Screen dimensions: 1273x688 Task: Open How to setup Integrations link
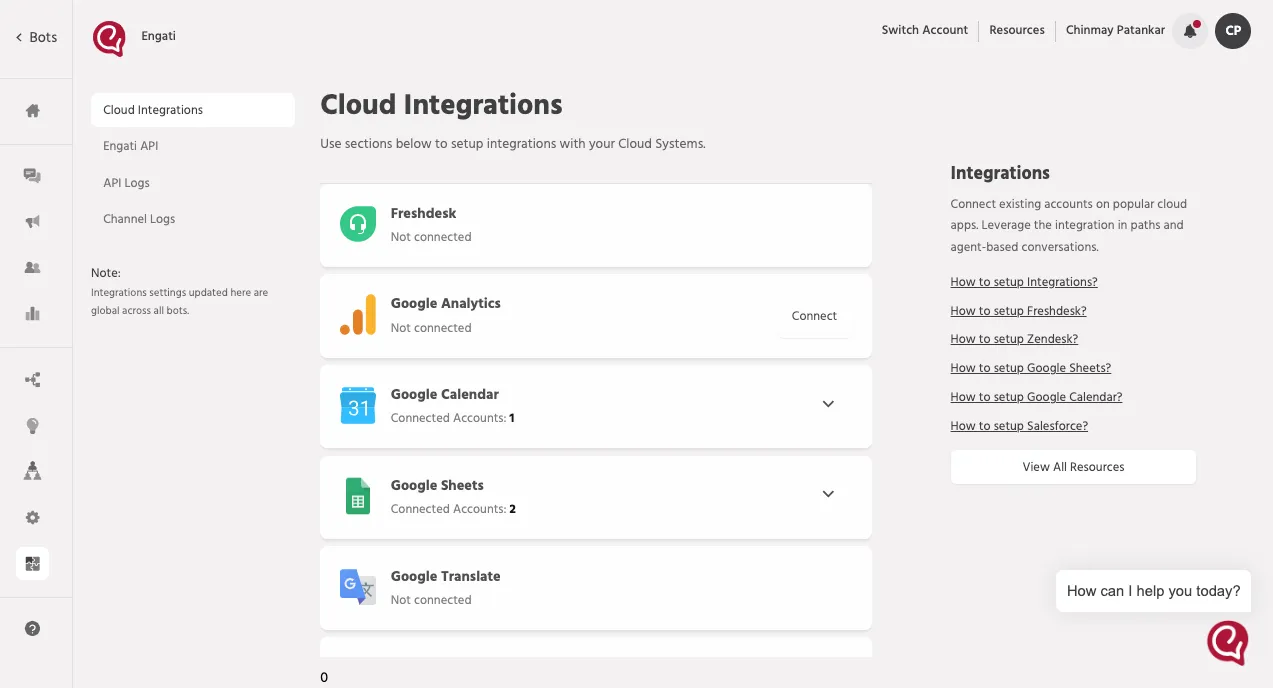(x=1024, y=282)
